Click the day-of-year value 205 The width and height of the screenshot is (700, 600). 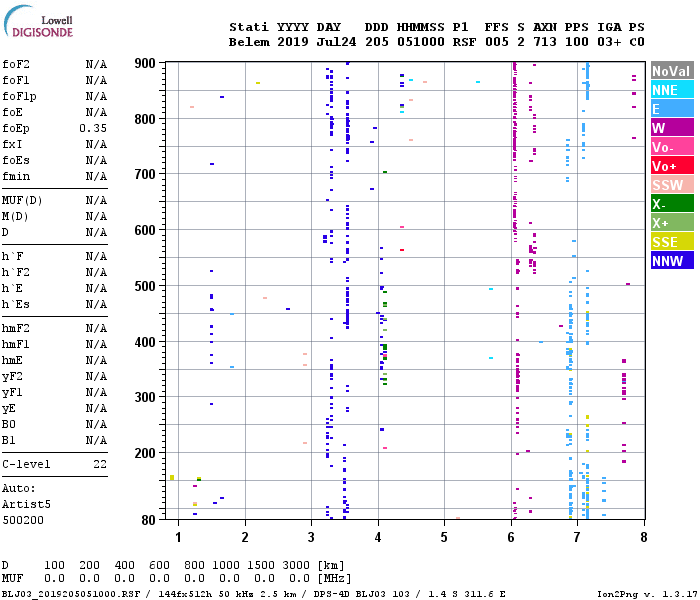377,42
